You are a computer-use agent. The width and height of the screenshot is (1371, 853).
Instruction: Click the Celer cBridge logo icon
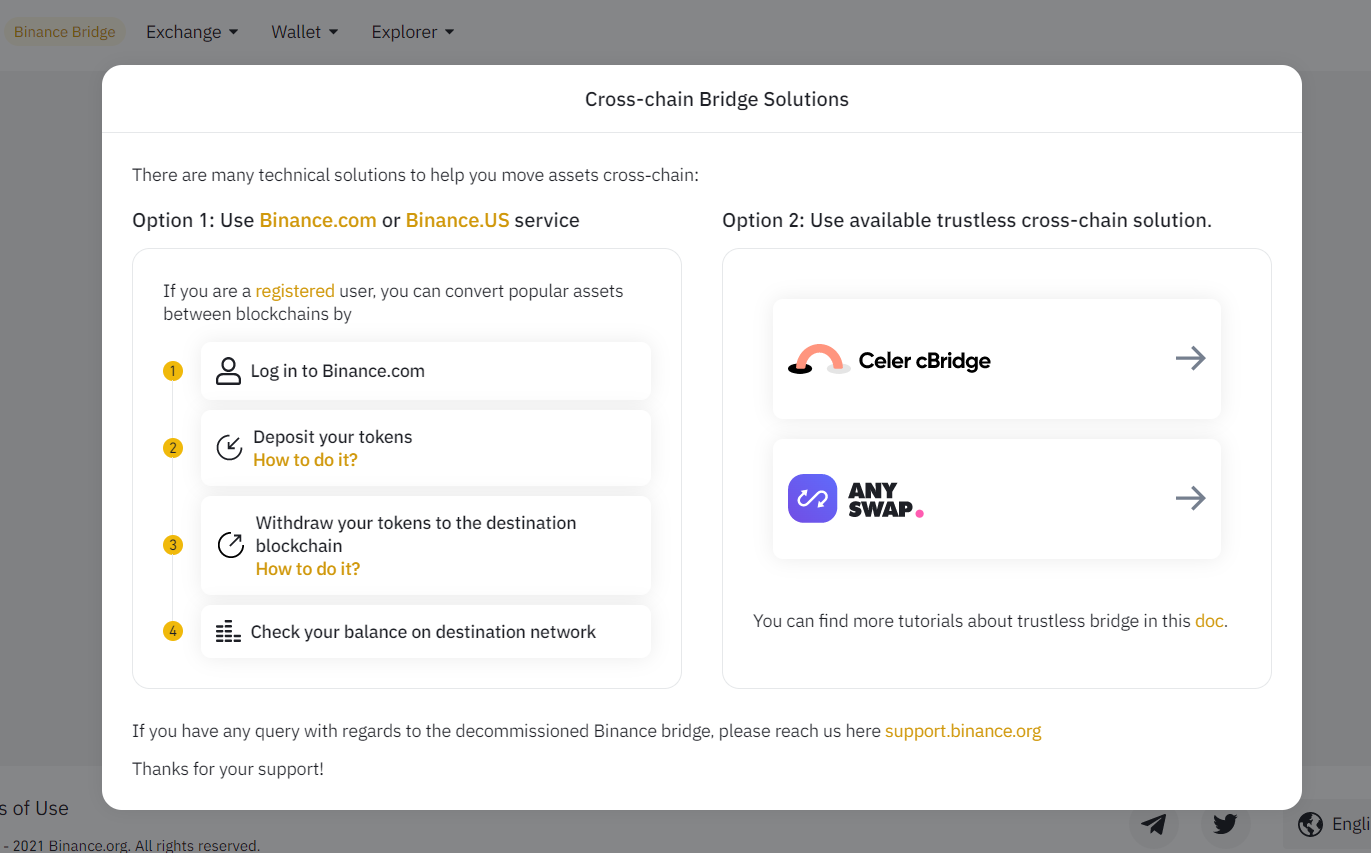click(x=819, y=360)
